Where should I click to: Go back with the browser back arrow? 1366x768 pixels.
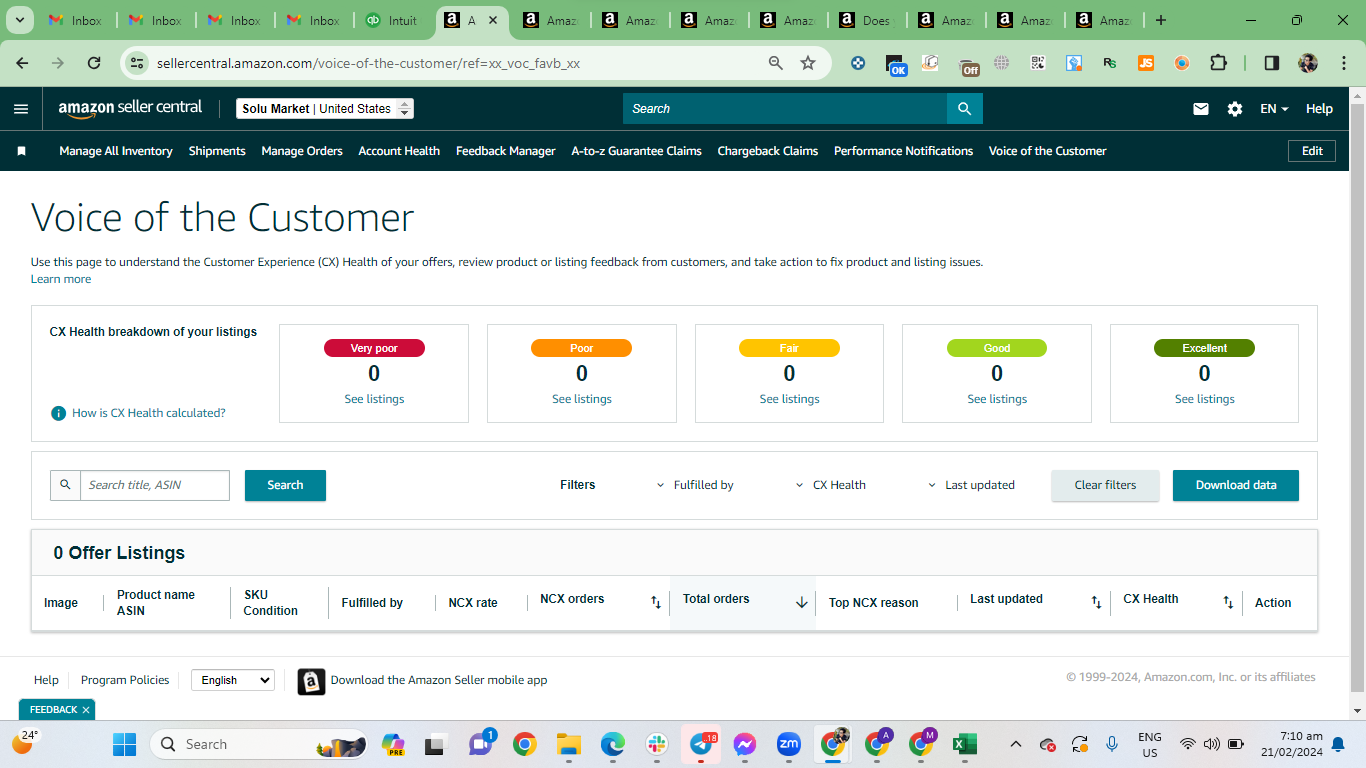(22, 63)
